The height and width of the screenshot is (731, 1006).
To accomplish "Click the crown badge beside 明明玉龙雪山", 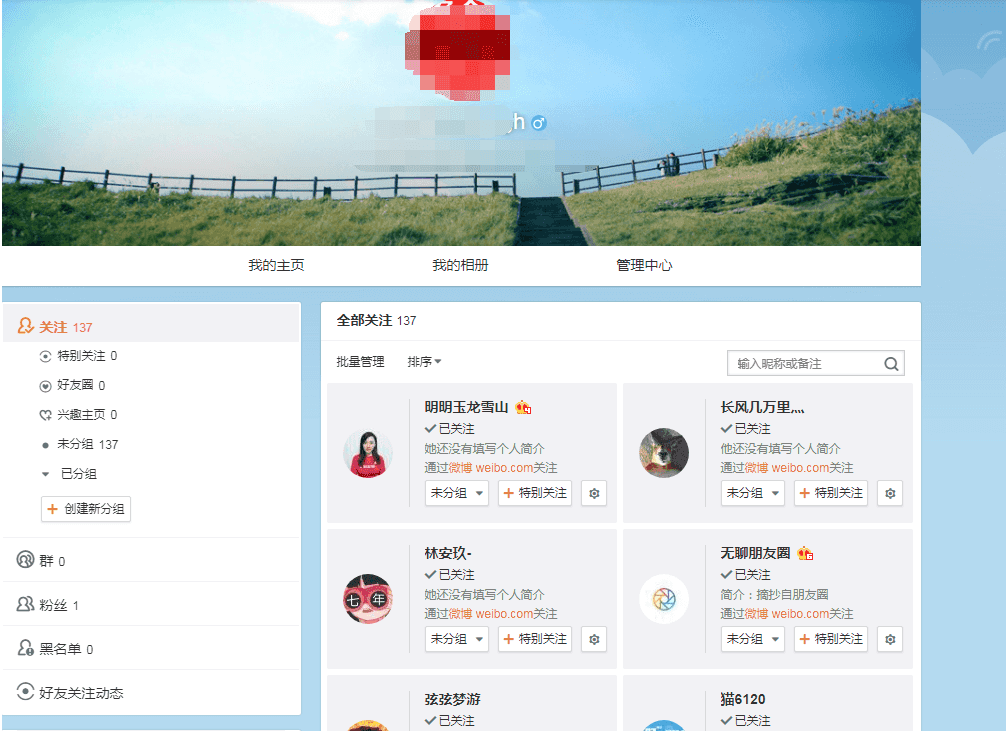I will 523,408.
